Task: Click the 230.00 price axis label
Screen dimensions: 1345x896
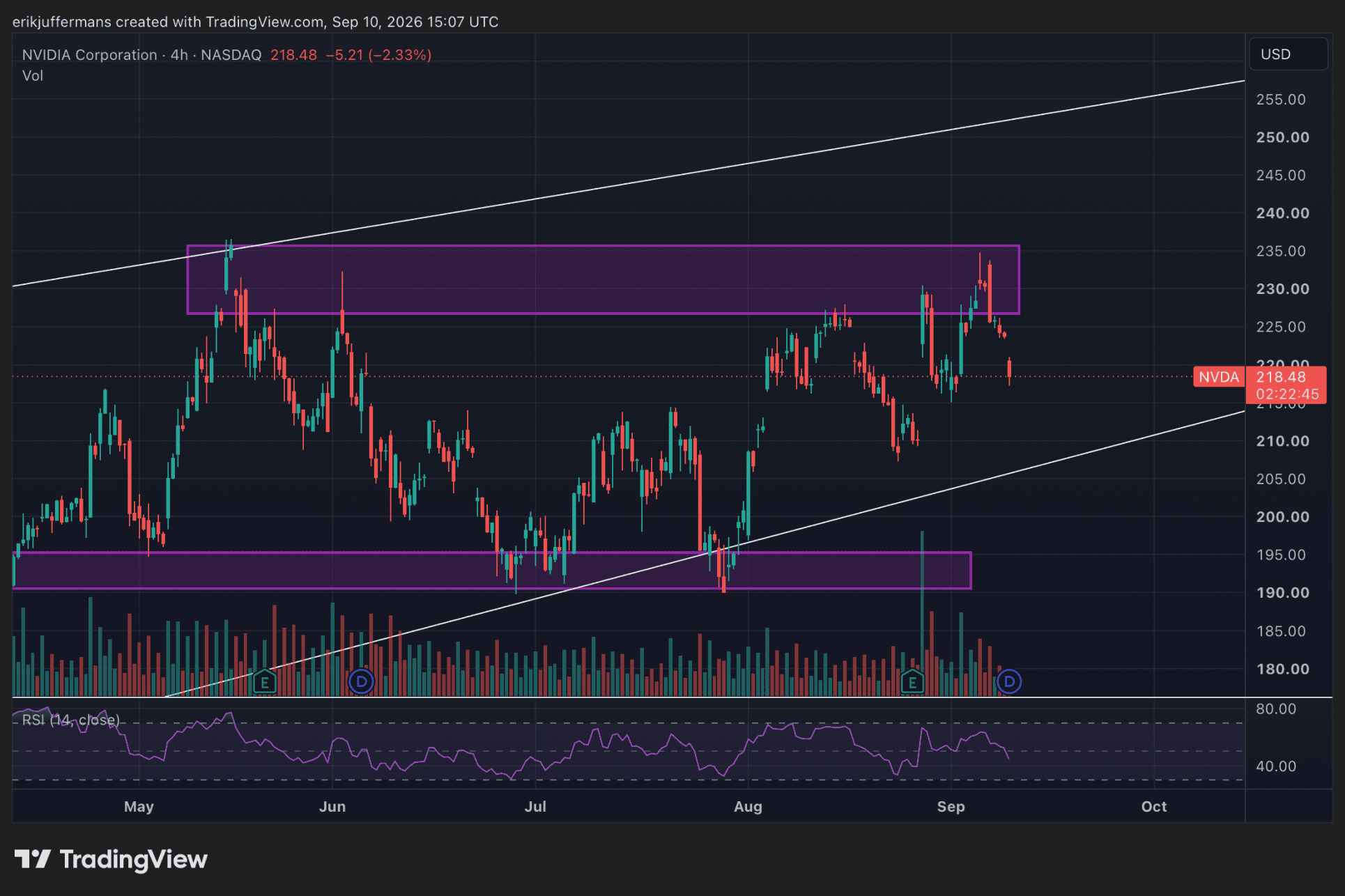Action: click(x=1282, y=289)
